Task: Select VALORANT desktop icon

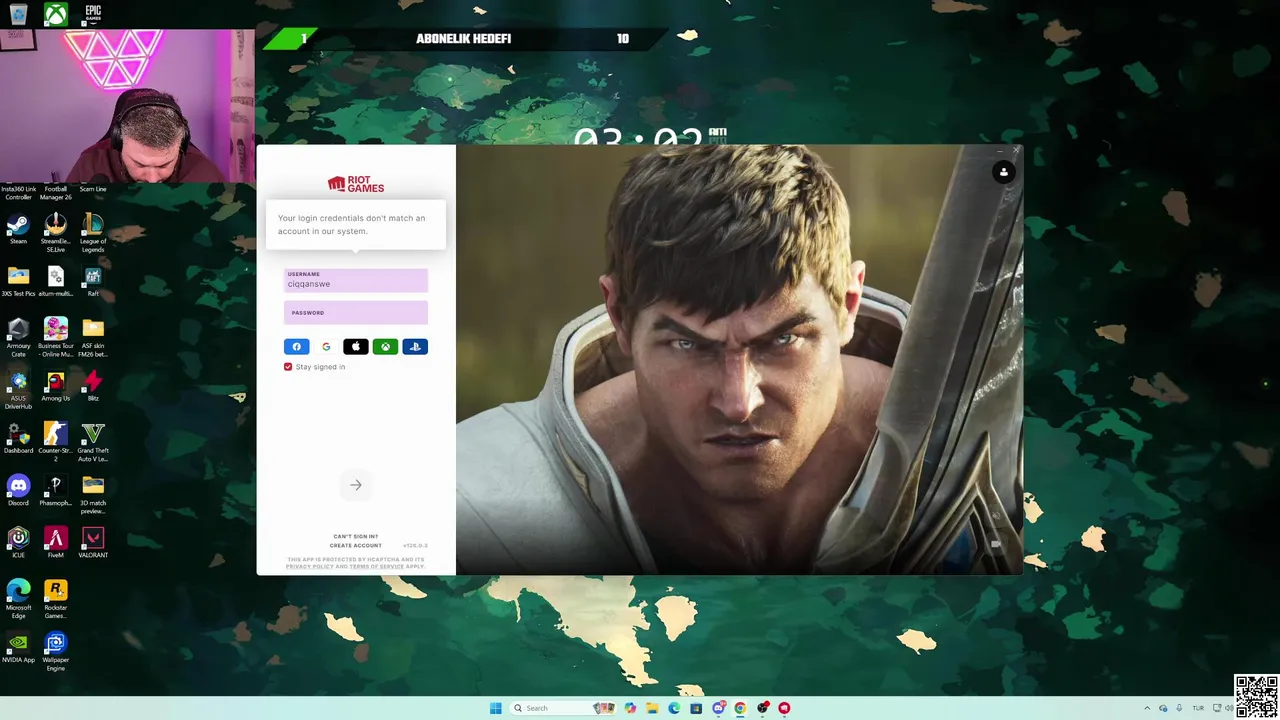Action: click(x=93, y=542)
